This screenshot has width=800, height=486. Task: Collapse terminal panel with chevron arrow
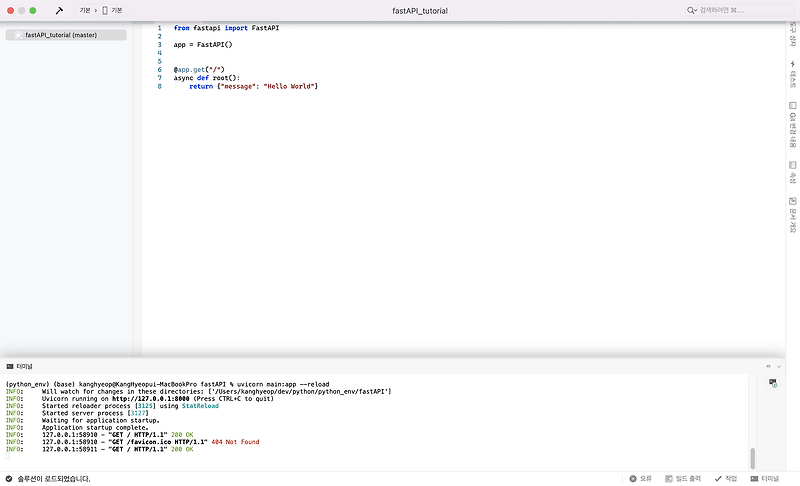click(779, 366)
